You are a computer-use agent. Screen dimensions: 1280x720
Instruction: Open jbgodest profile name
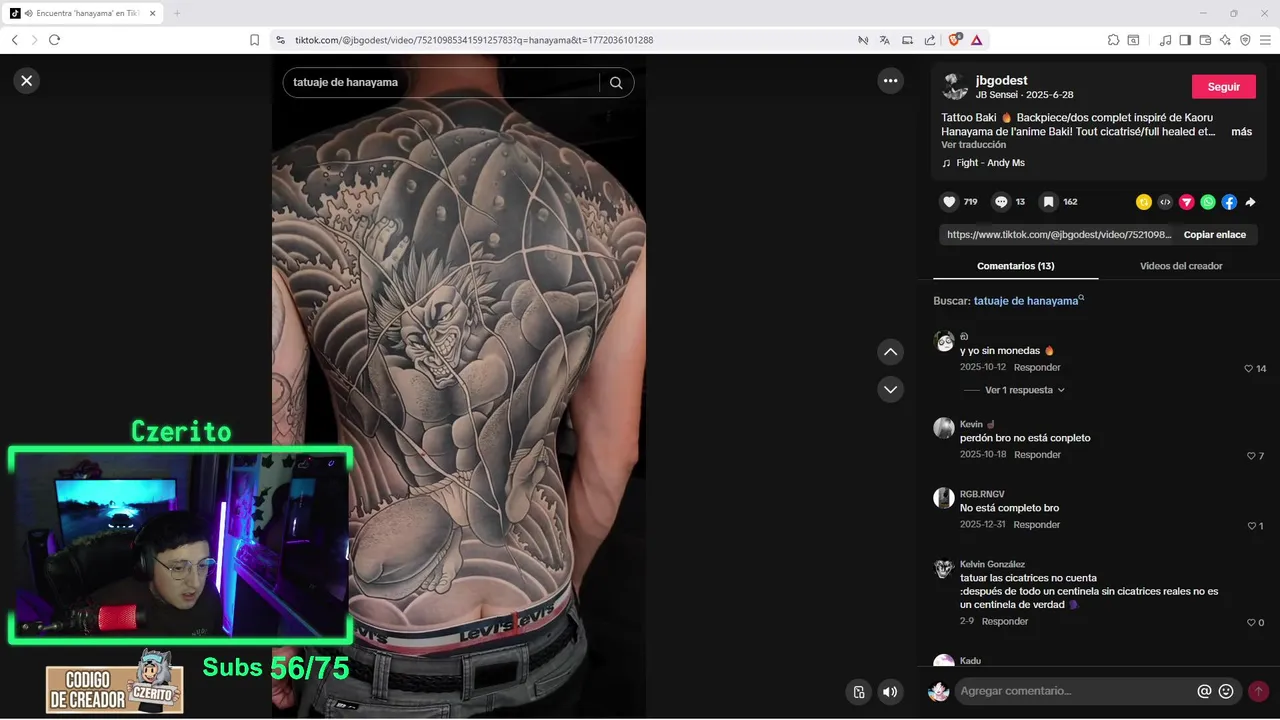[1001, 80]
